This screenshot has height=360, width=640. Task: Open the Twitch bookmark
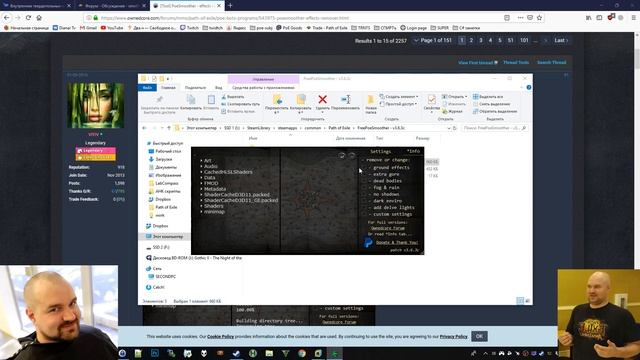click(189, 28)
